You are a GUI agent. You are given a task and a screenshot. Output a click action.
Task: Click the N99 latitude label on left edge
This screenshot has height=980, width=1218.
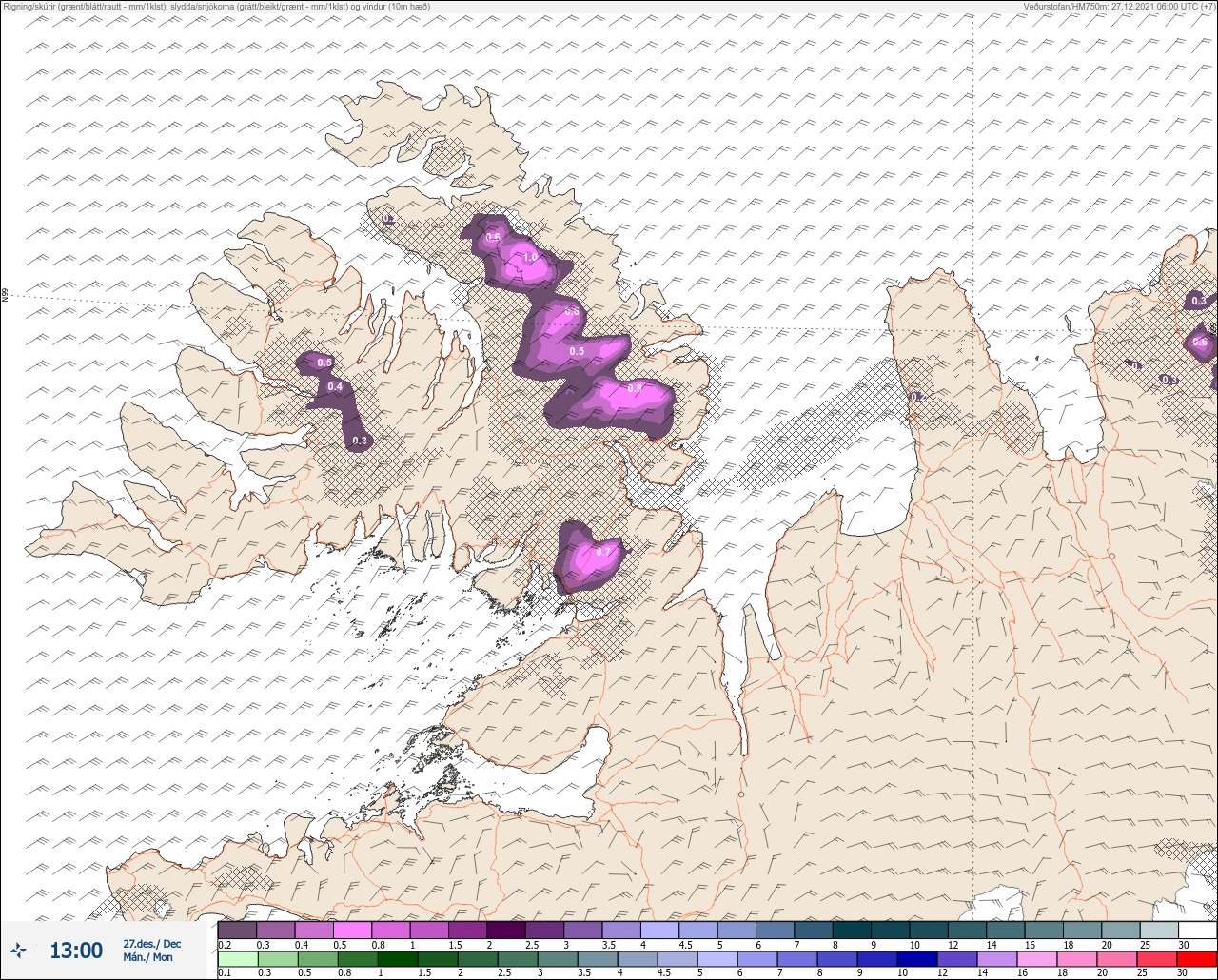(5, 296)
